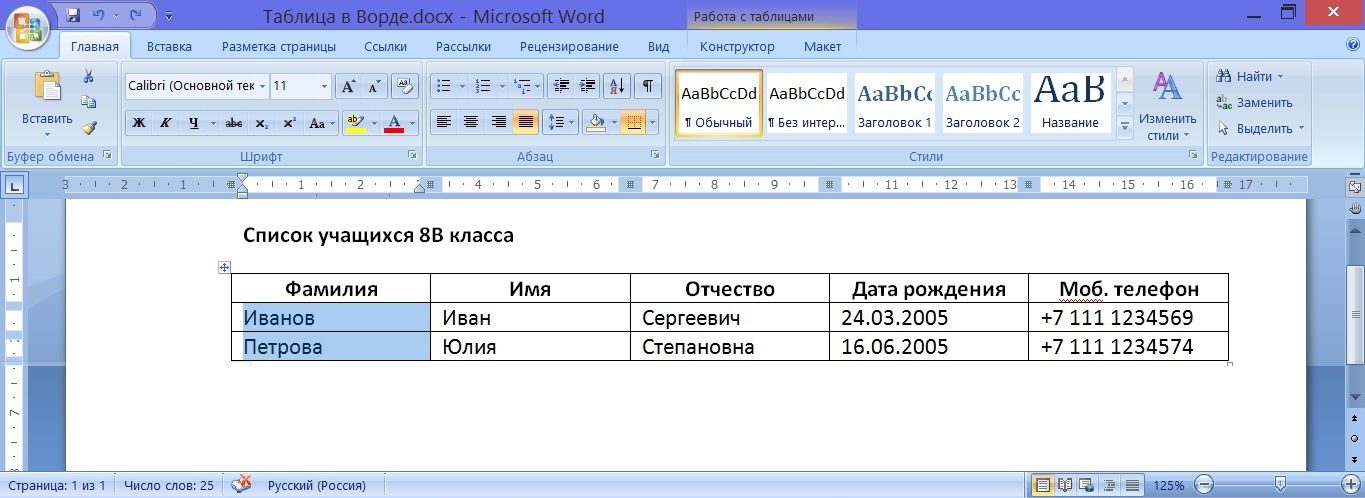Open the font name Calibri dropdown
The image size is (1365, 498).
click(263, 87)
